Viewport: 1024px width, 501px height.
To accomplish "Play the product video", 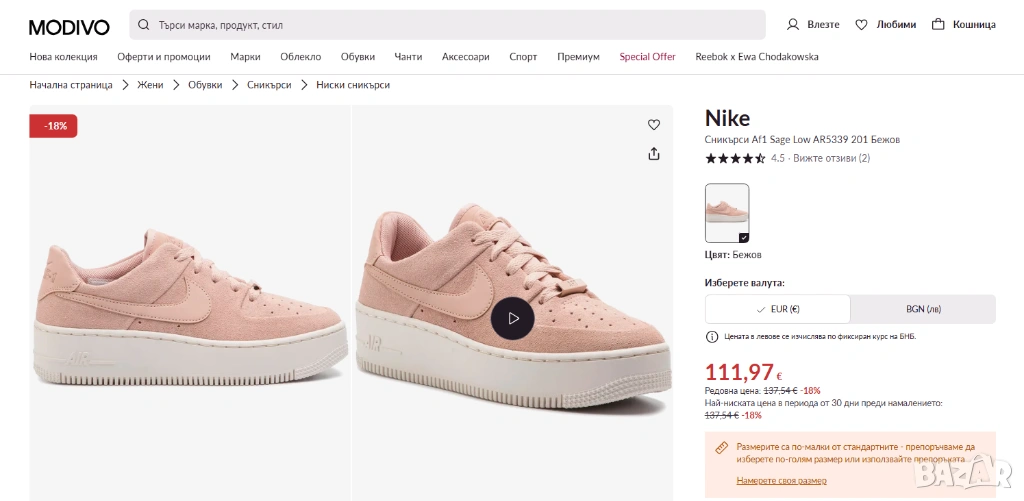I will coord(513,318).
